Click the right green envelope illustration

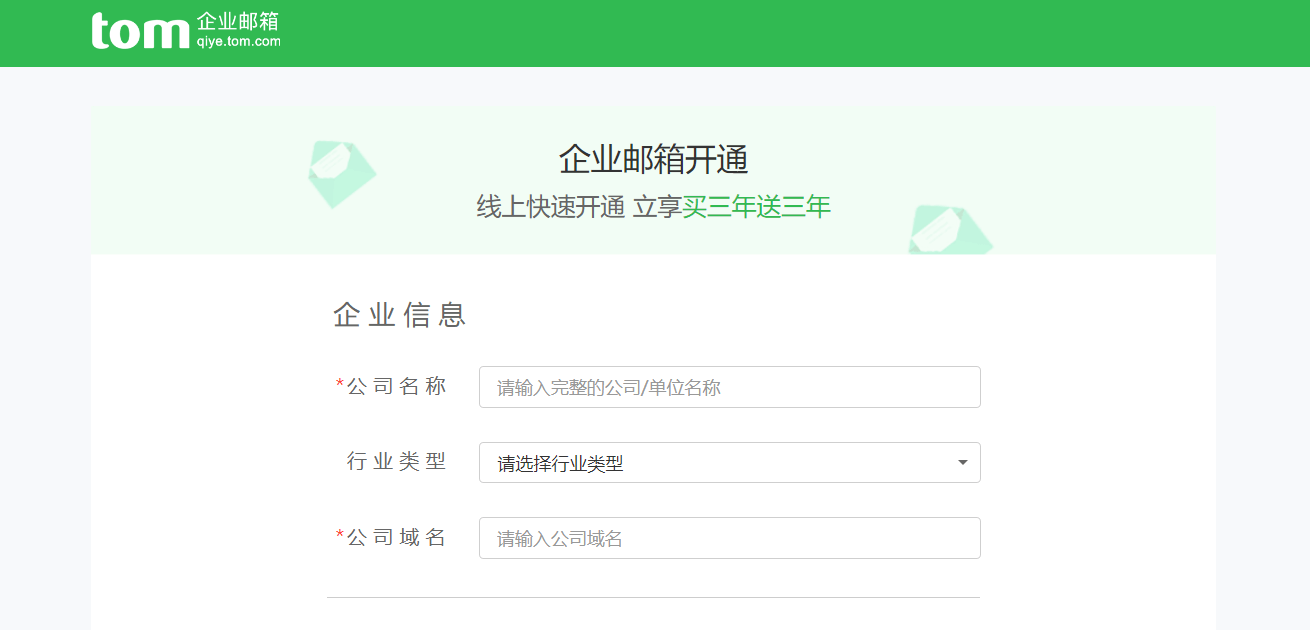point(949,230)
